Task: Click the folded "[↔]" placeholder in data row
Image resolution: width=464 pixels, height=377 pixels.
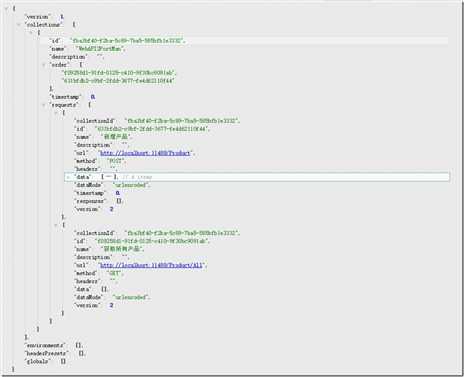Action: point(109,177)
